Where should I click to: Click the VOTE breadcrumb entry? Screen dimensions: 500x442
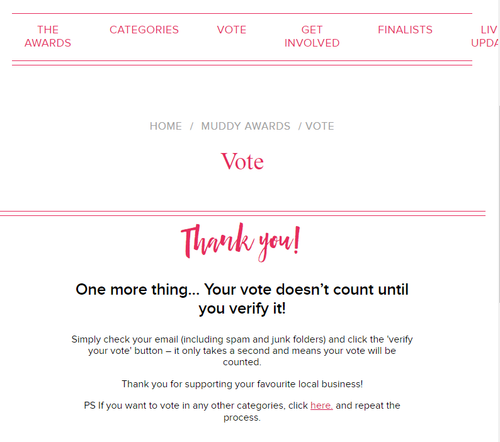[320, 126]
